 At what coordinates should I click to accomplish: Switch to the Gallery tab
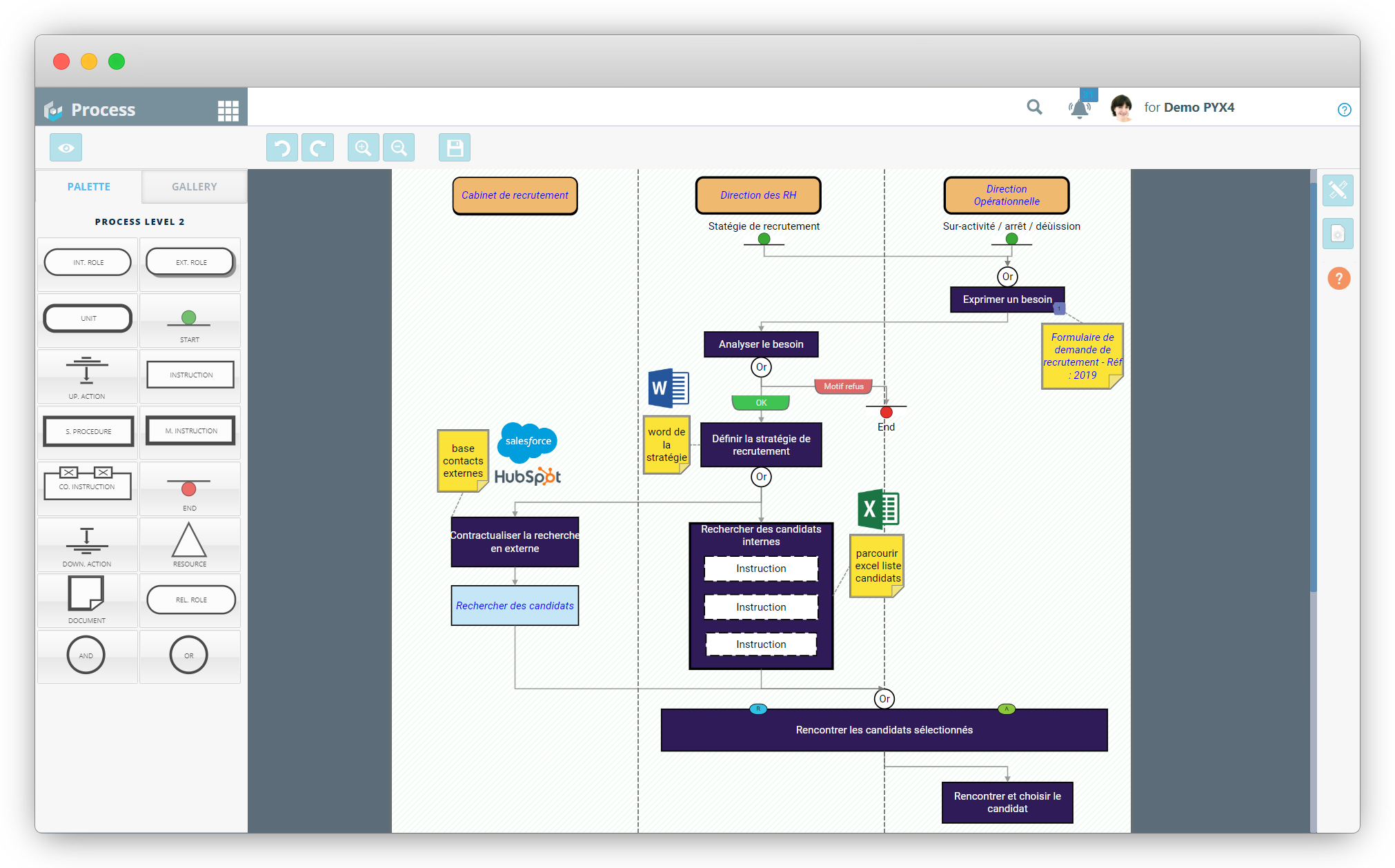195,186
